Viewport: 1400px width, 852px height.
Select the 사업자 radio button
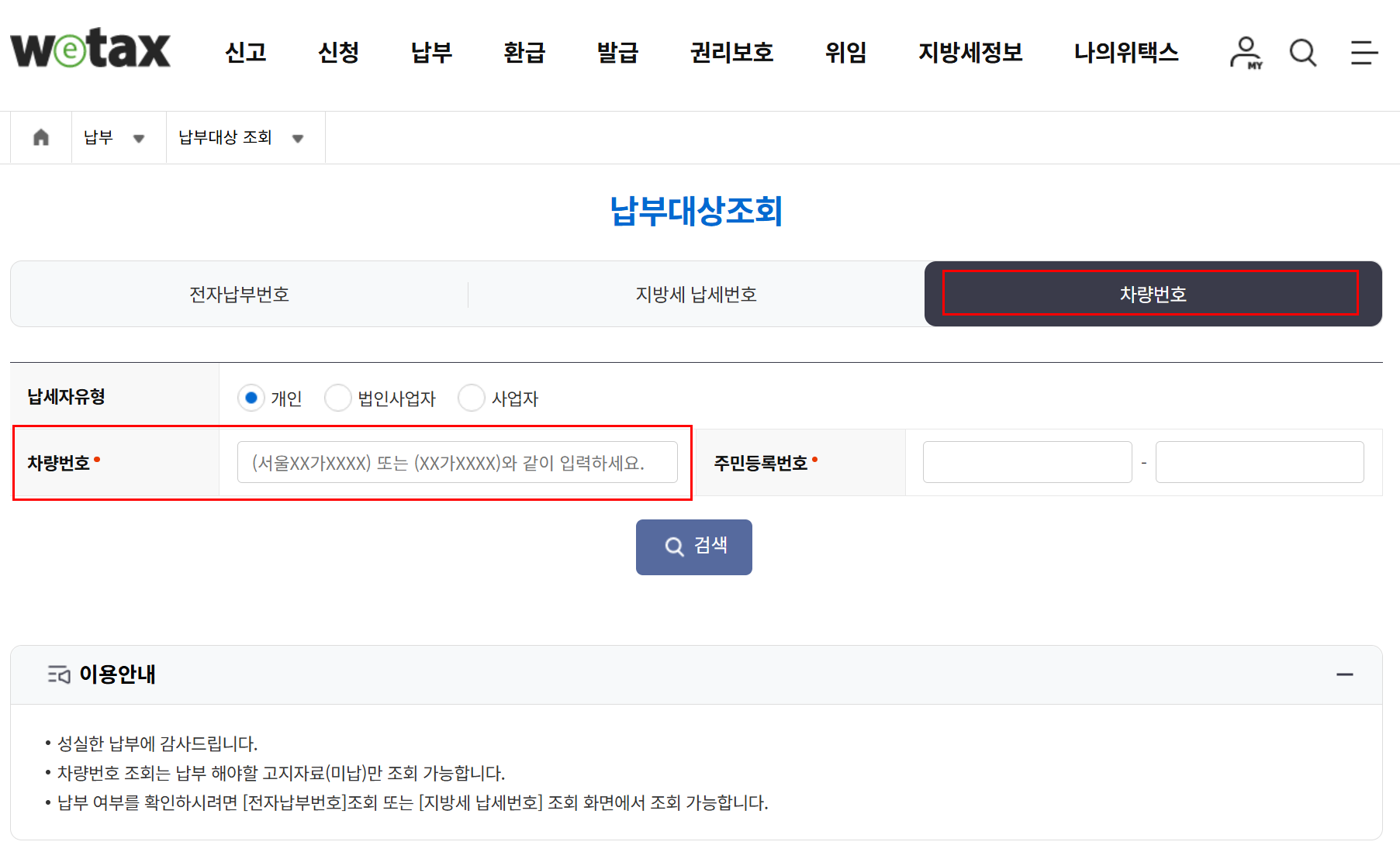472,398
